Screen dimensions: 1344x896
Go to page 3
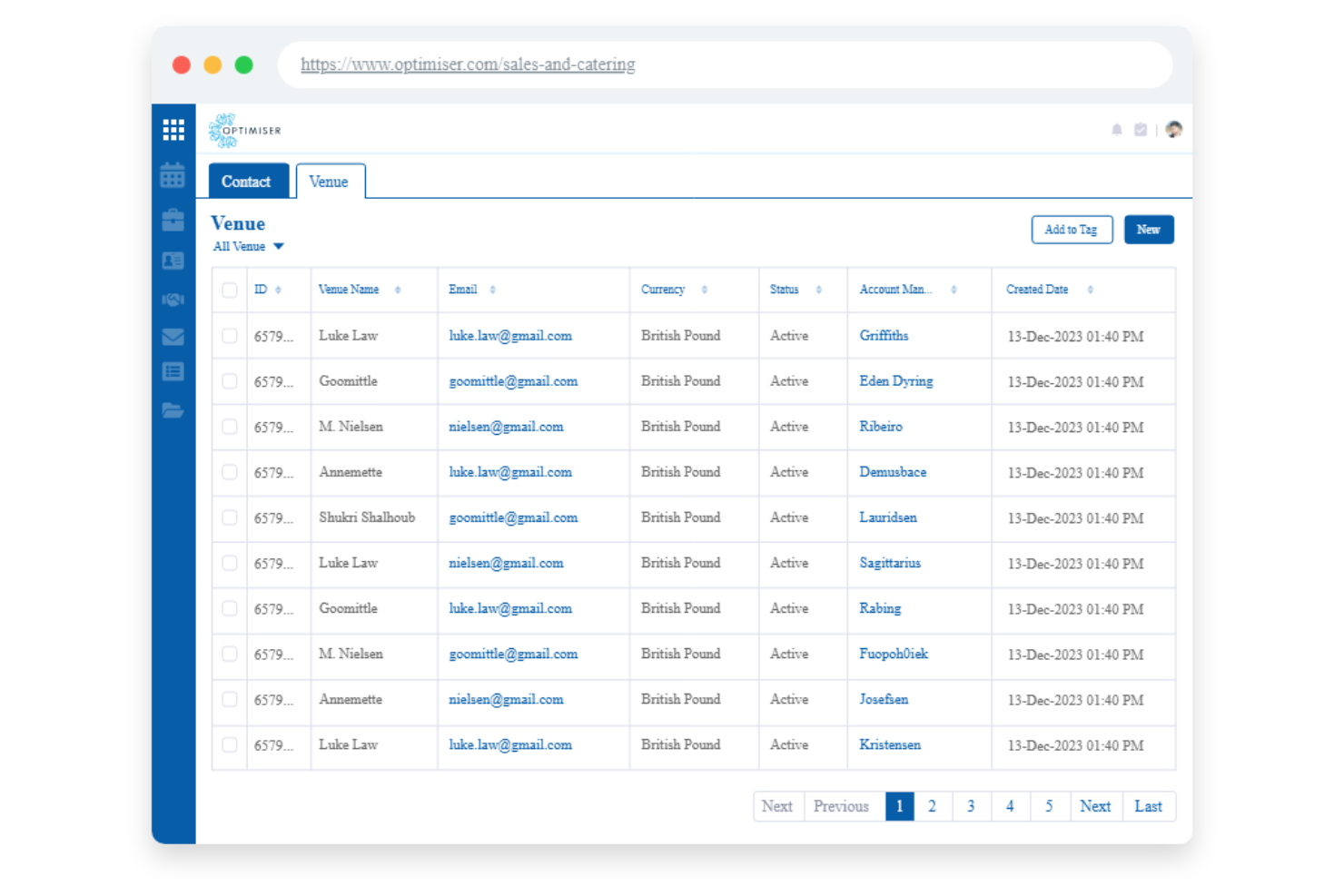click(972, 806)
